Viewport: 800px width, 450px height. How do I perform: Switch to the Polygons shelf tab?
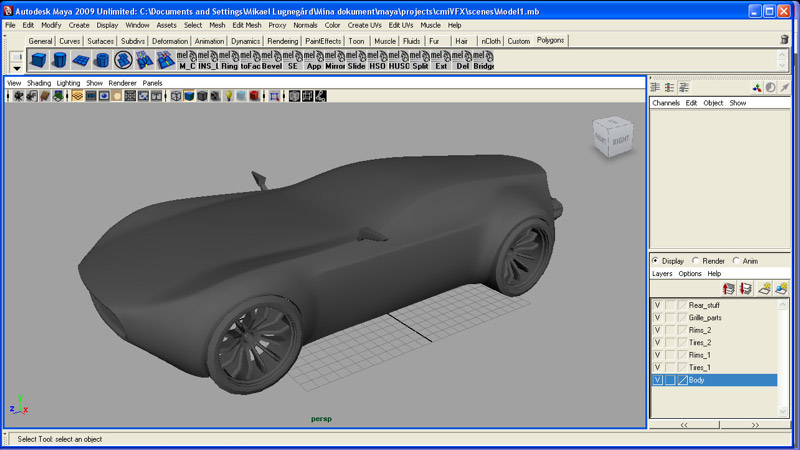point(550,40)
